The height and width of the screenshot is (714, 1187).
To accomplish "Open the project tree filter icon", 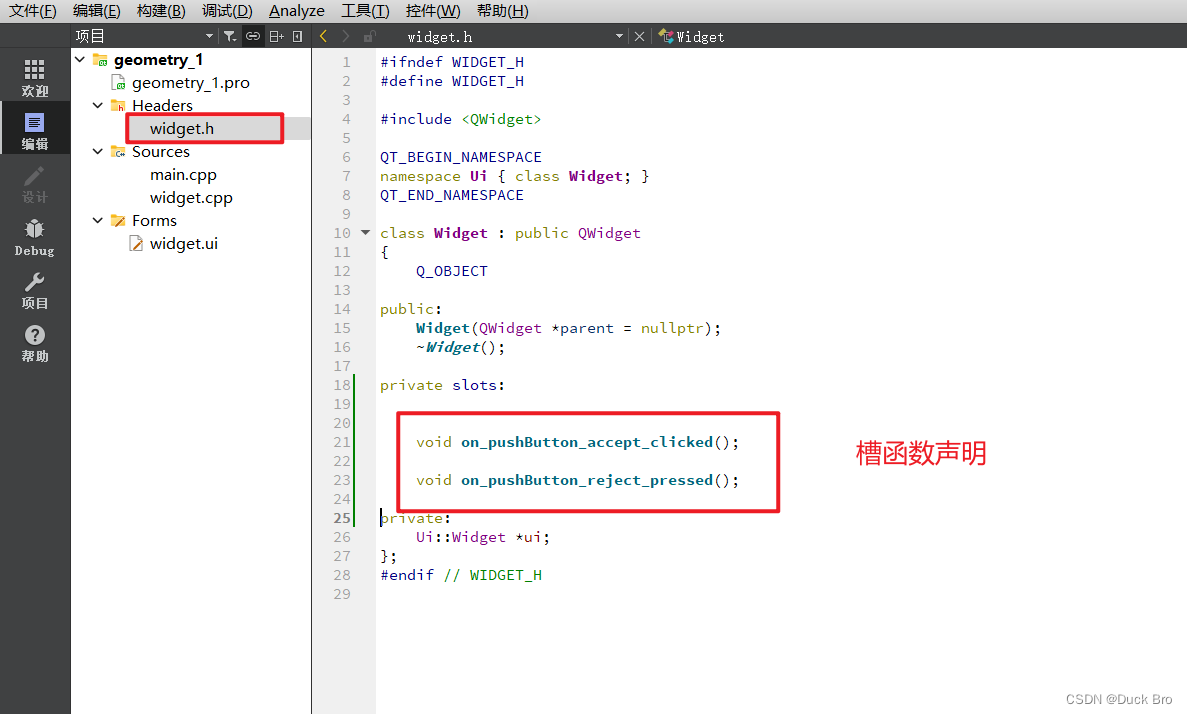I will click(x=230, y=36).
